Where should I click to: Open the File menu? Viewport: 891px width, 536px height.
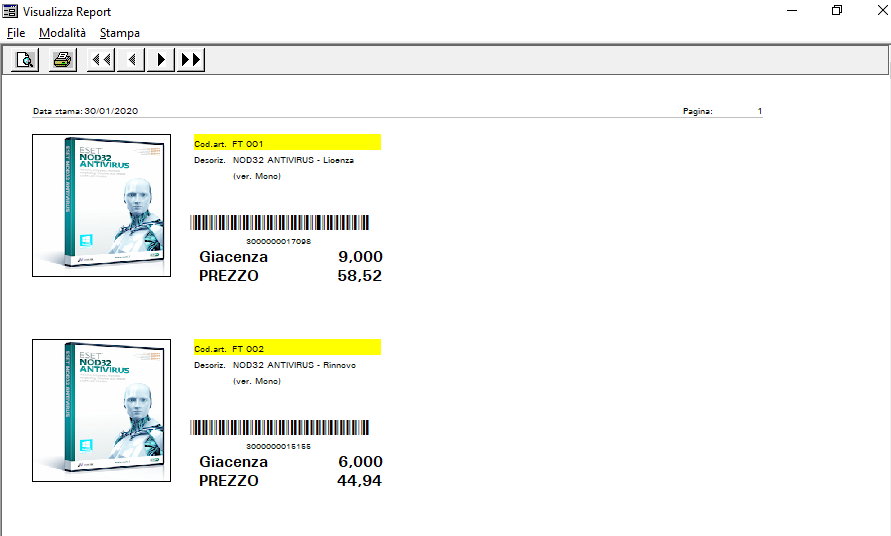tap(16, 33)
